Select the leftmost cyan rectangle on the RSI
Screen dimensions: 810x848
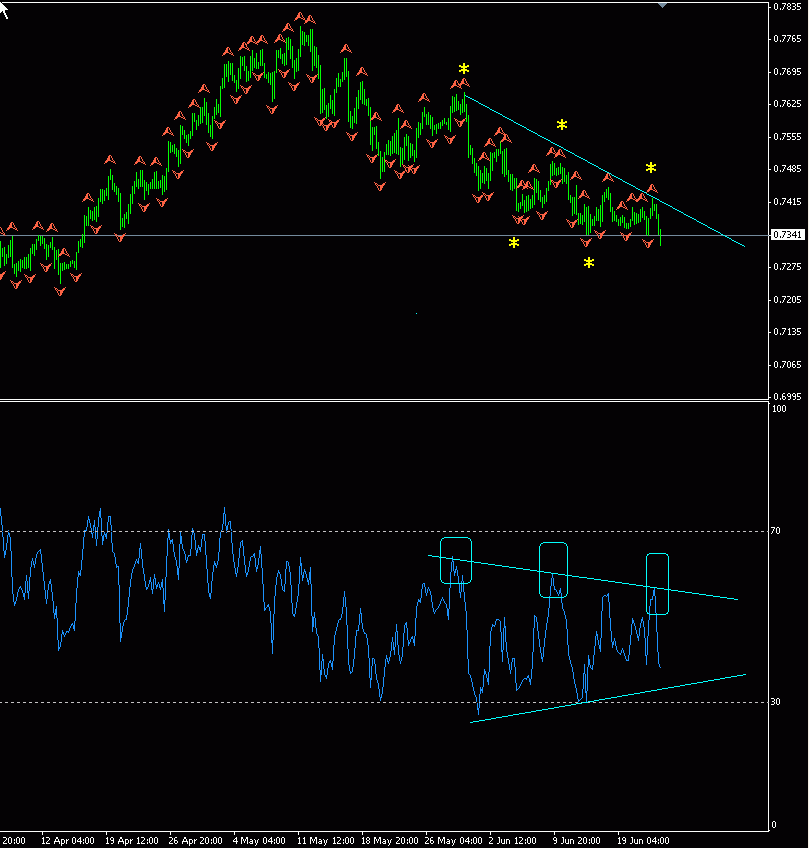coord(456,561)
